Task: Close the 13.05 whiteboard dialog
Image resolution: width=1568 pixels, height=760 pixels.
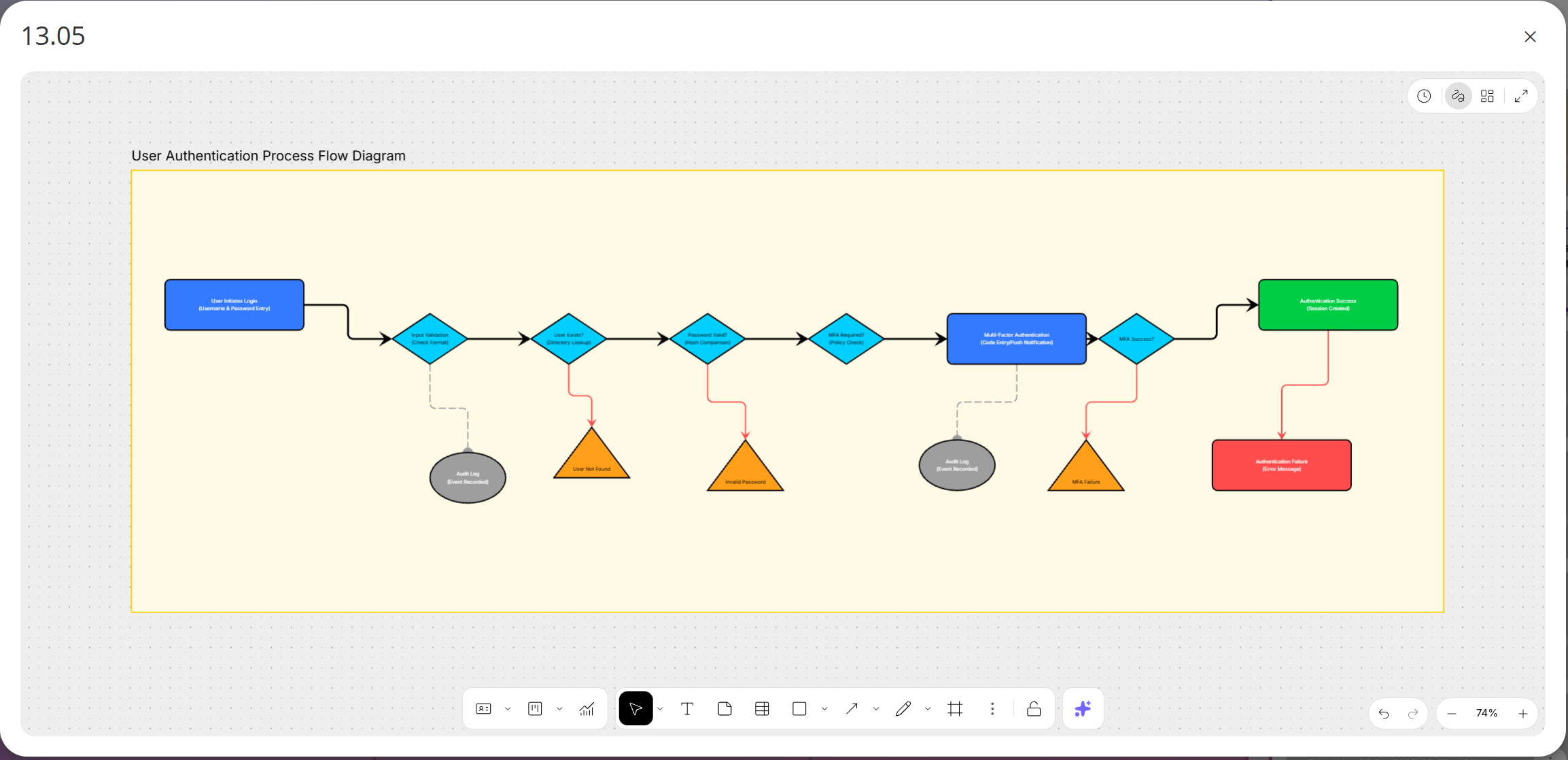Action: tap(1530, 37)
